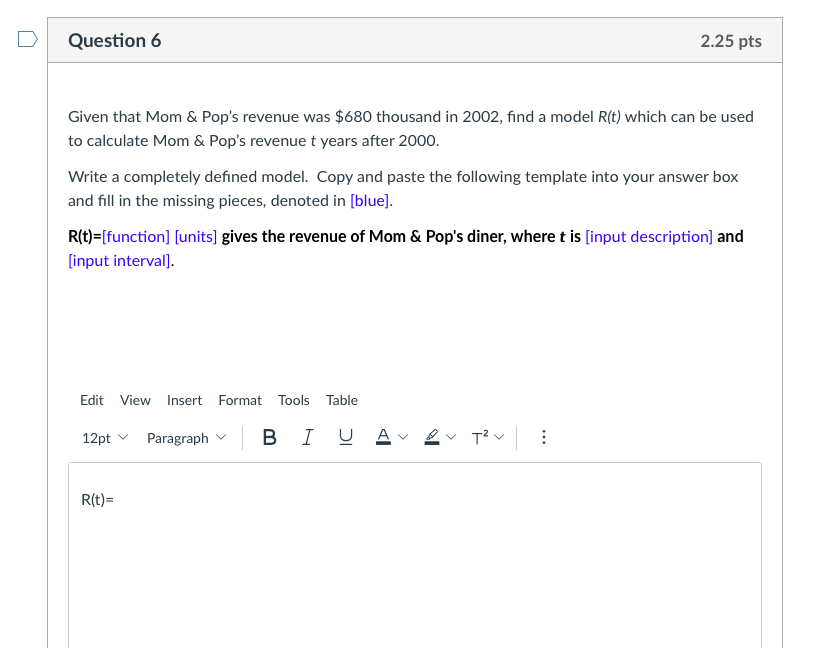Open the Tools menu
Screen dimensions: 838x648
tap(293, 400)
